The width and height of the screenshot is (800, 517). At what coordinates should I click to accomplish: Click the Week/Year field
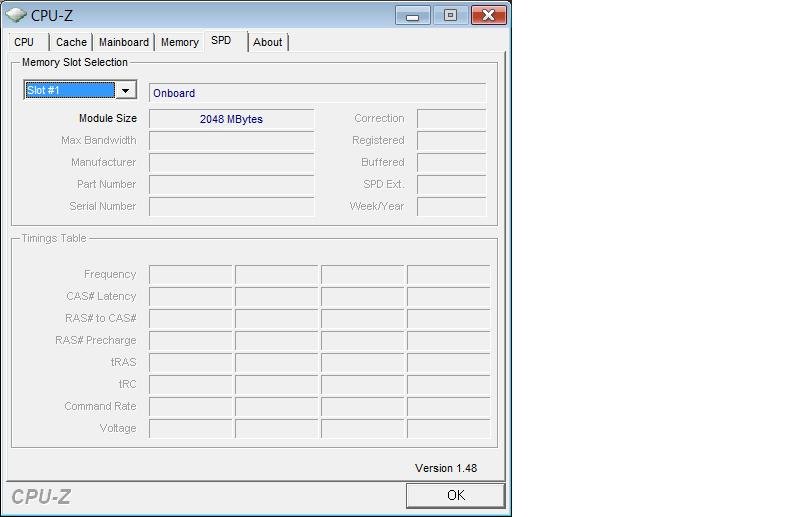click(452, 207)
